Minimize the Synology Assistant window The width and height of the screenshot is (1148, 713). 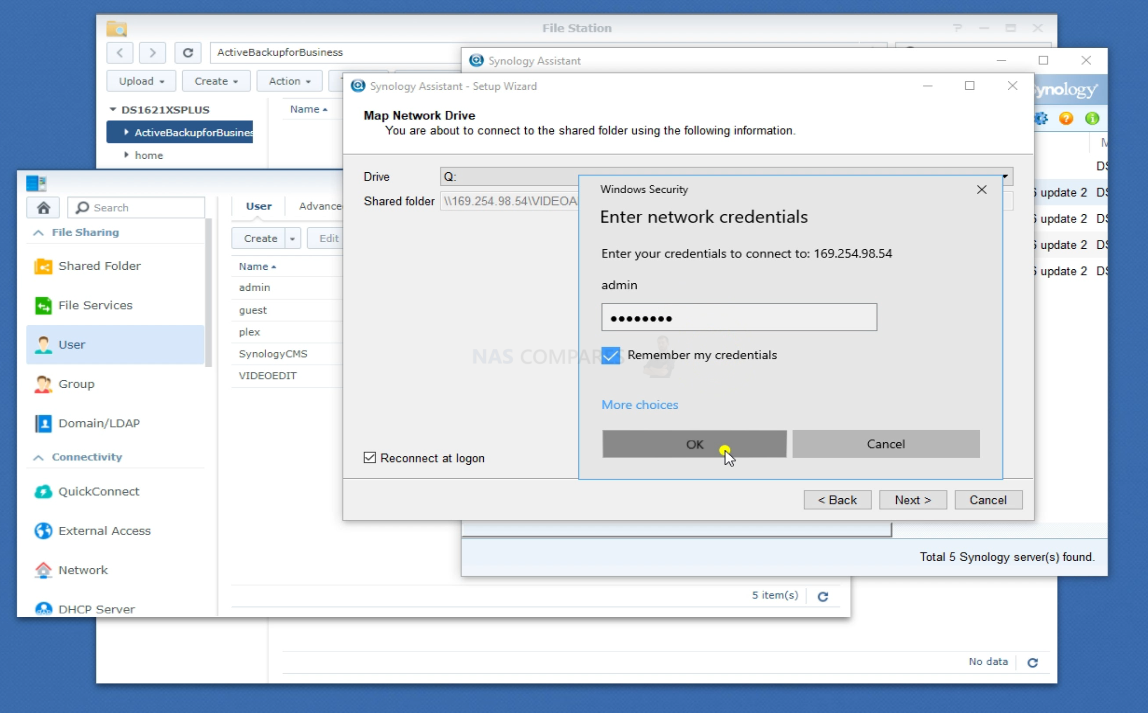click(x=1002, y=61)
